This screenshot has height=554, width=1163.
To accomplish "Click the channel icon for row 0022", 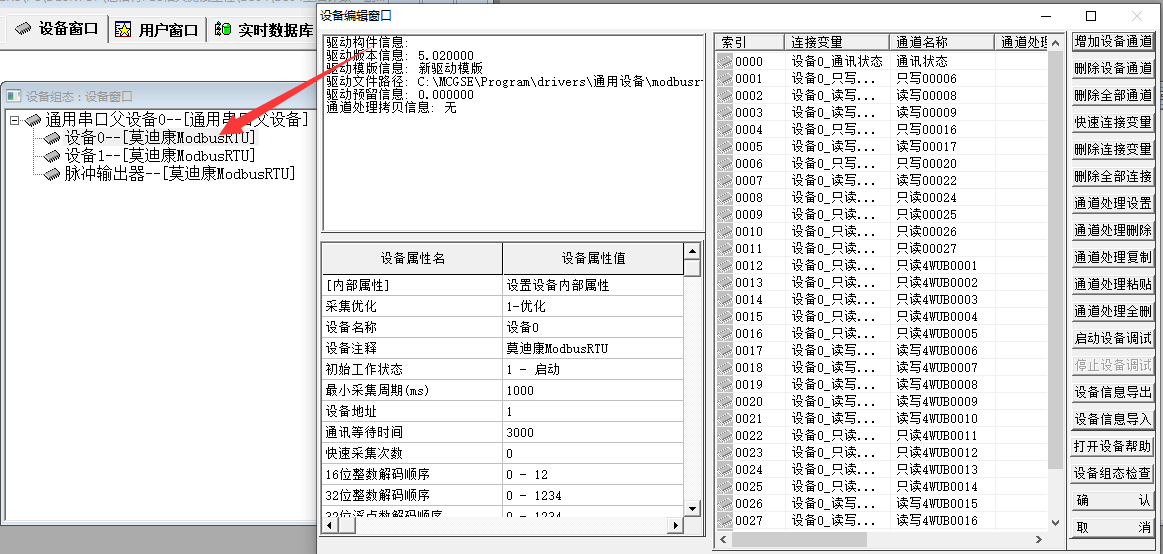I will [725, 436].
